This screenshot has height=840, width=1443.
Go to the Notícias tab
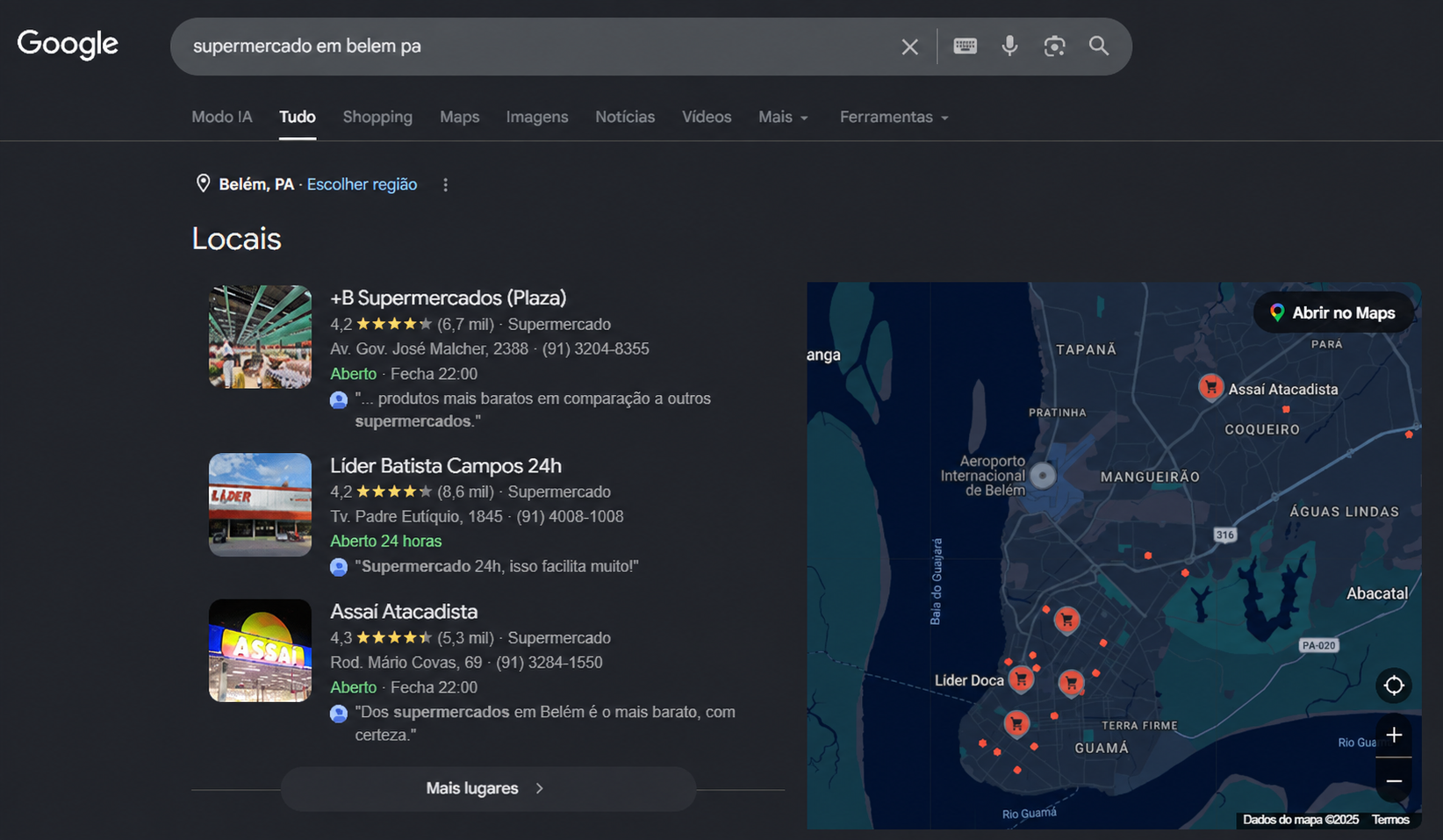[x=625, y=117]
